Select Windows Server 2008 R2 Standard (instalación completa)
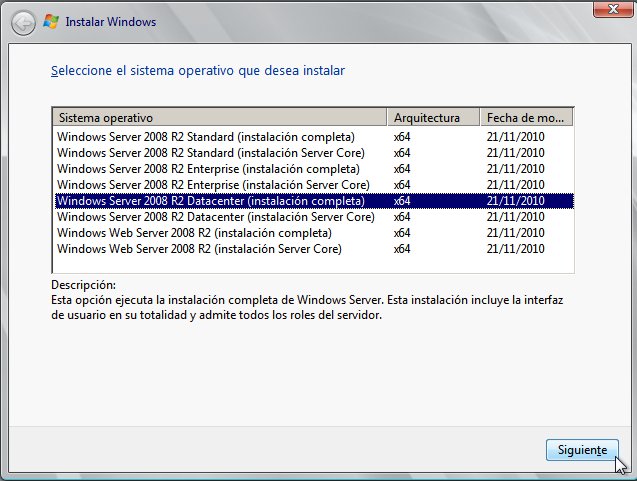This screenshot has height=481, width=637. pos(314,137)
